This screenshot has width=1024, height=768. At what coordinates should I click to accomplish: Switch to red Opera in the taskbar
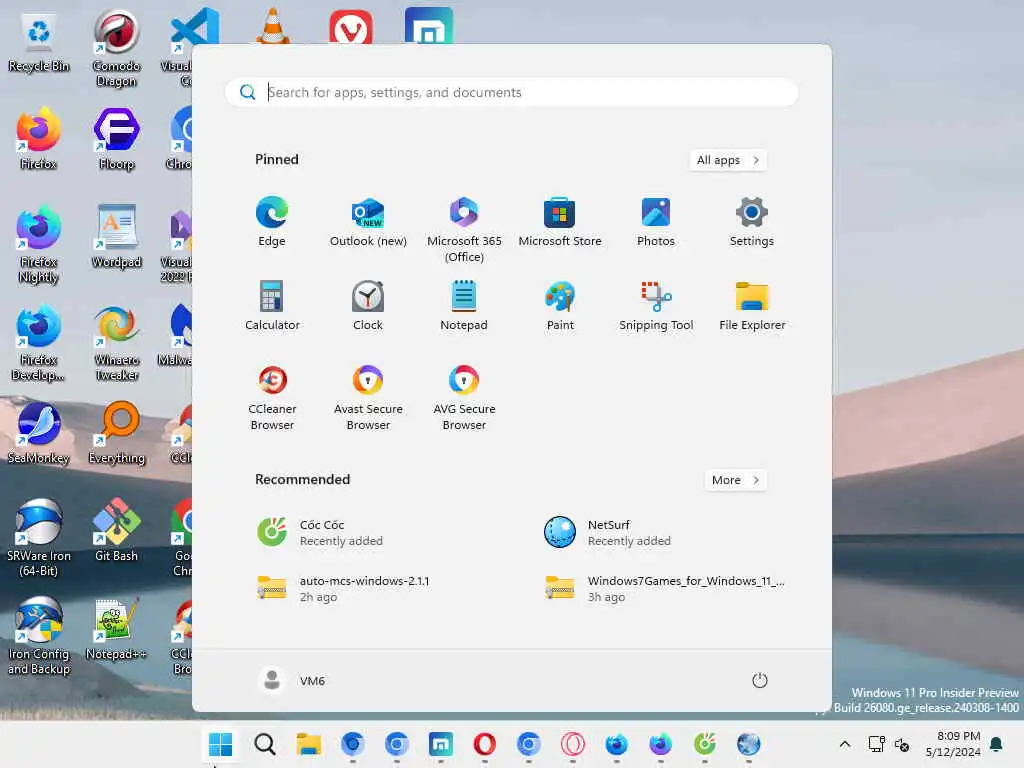click(485, 744)
